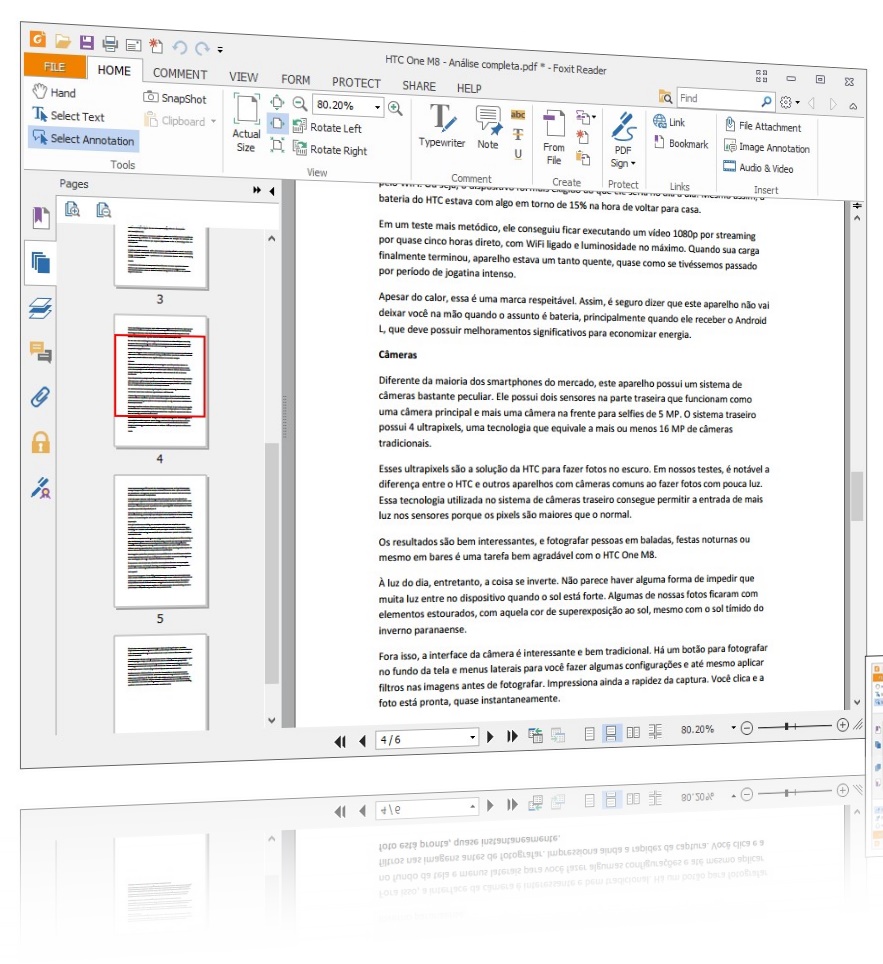
Task: Zoom in with the plus magnifier
Action: click(x=395, y=108)
